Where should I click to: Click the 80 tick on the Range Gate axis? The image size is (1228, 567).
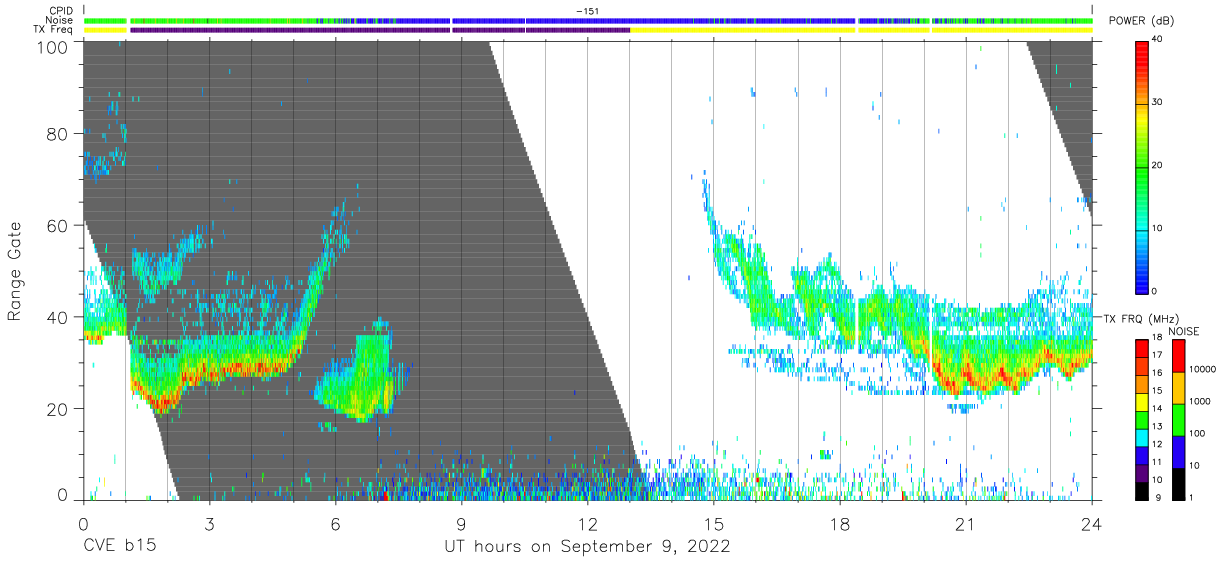tap(58, 133)
